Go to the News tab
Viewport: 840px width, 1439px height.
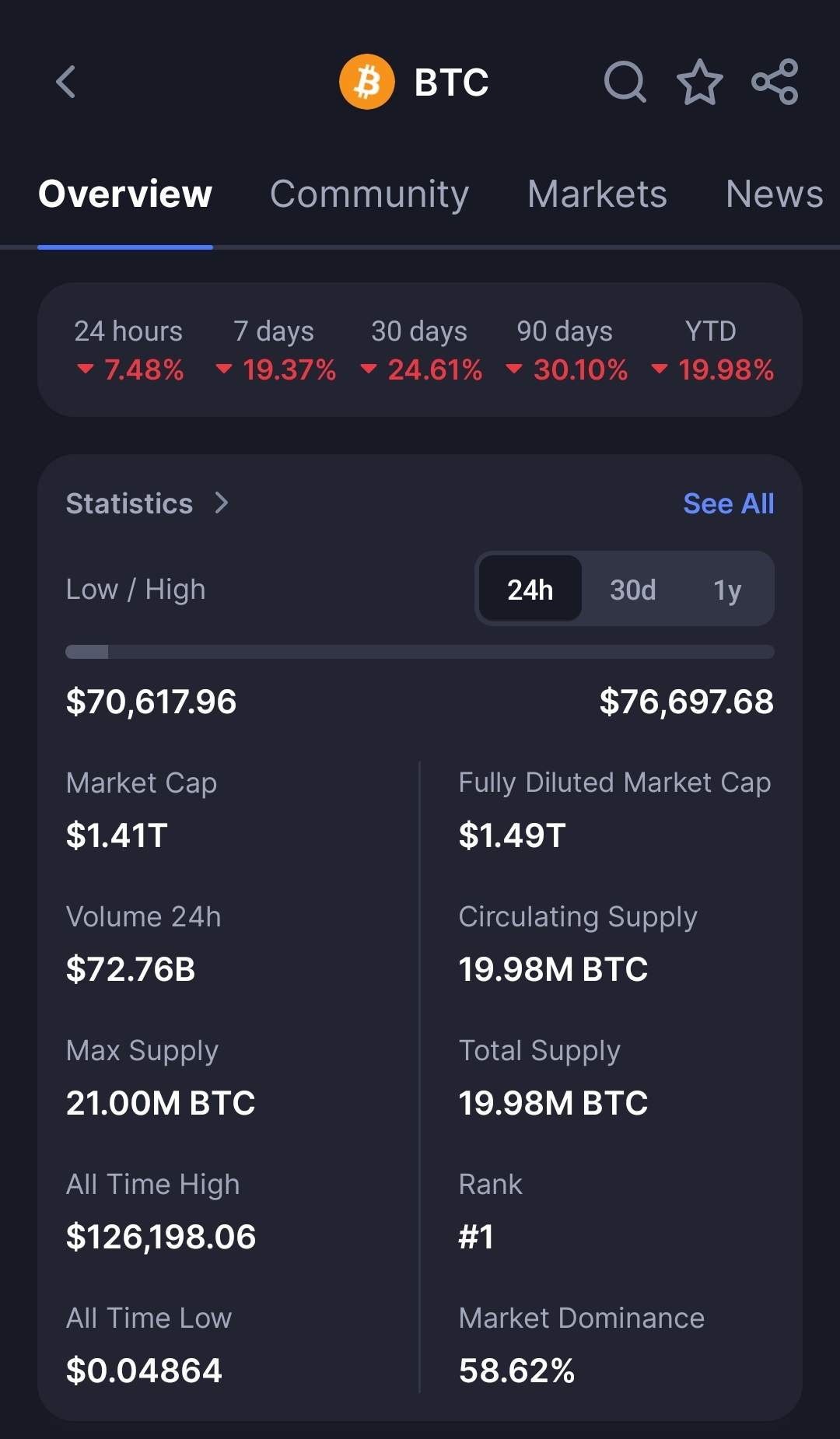774,194
